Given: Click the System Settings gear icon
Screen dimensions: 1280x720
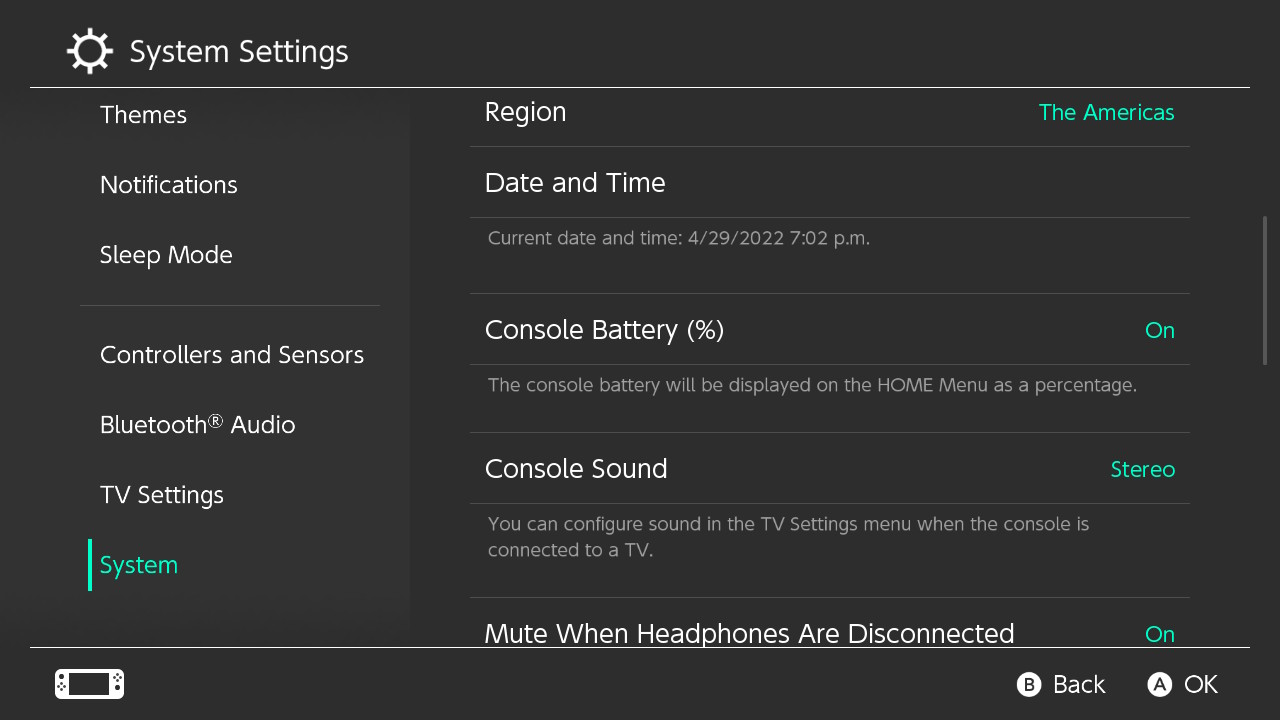Looking at the screenshot, I should (x=89, y=51).
